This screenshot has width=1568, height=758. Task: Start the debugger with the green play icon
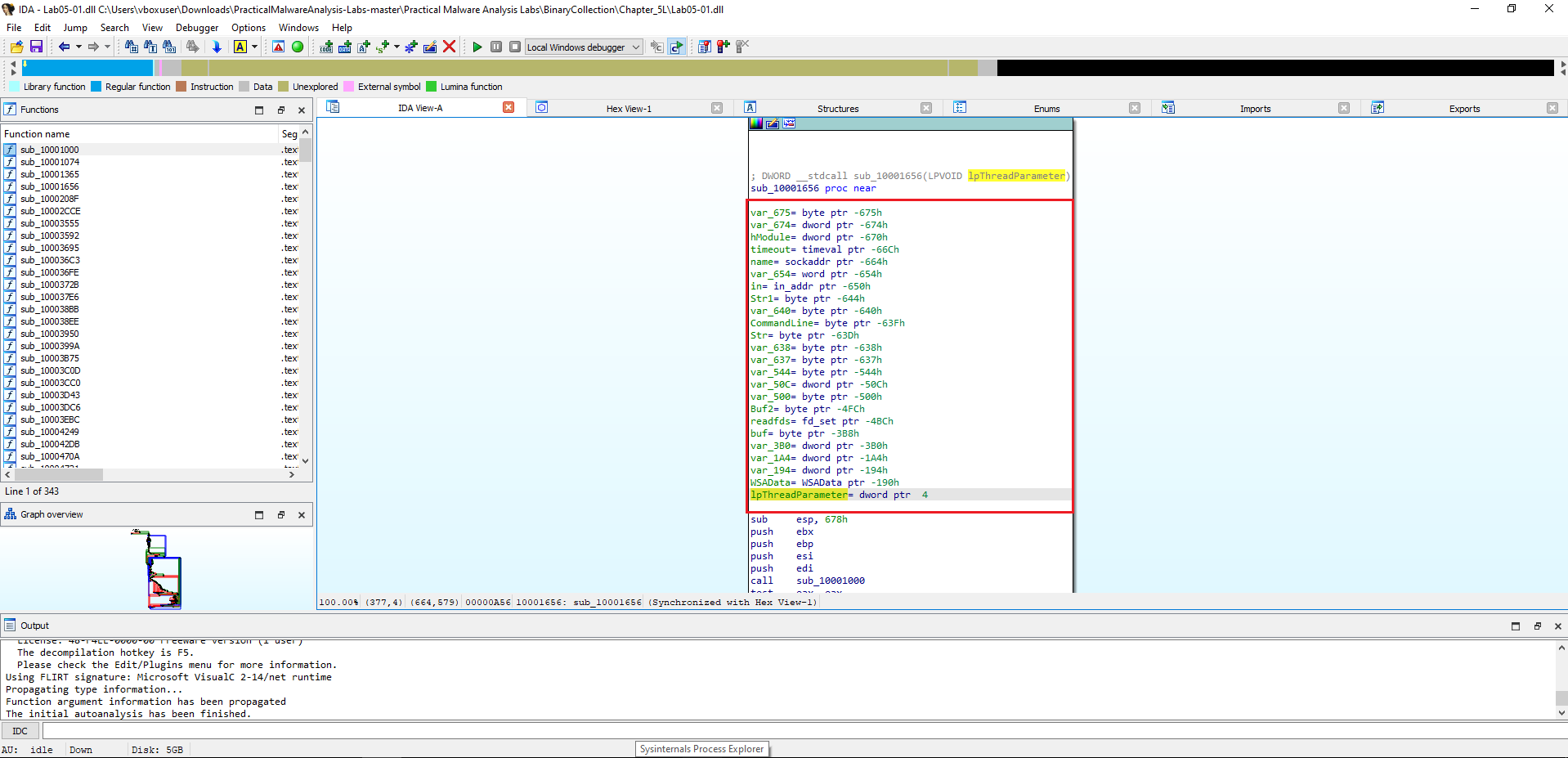pos(477,47)
